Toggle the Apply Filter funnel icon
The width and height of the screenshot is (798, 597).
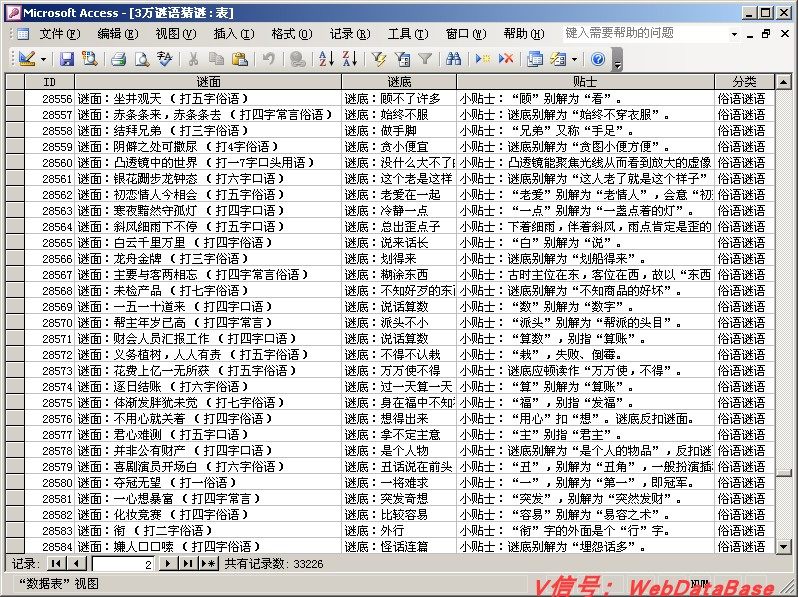(x=425, y=59)
